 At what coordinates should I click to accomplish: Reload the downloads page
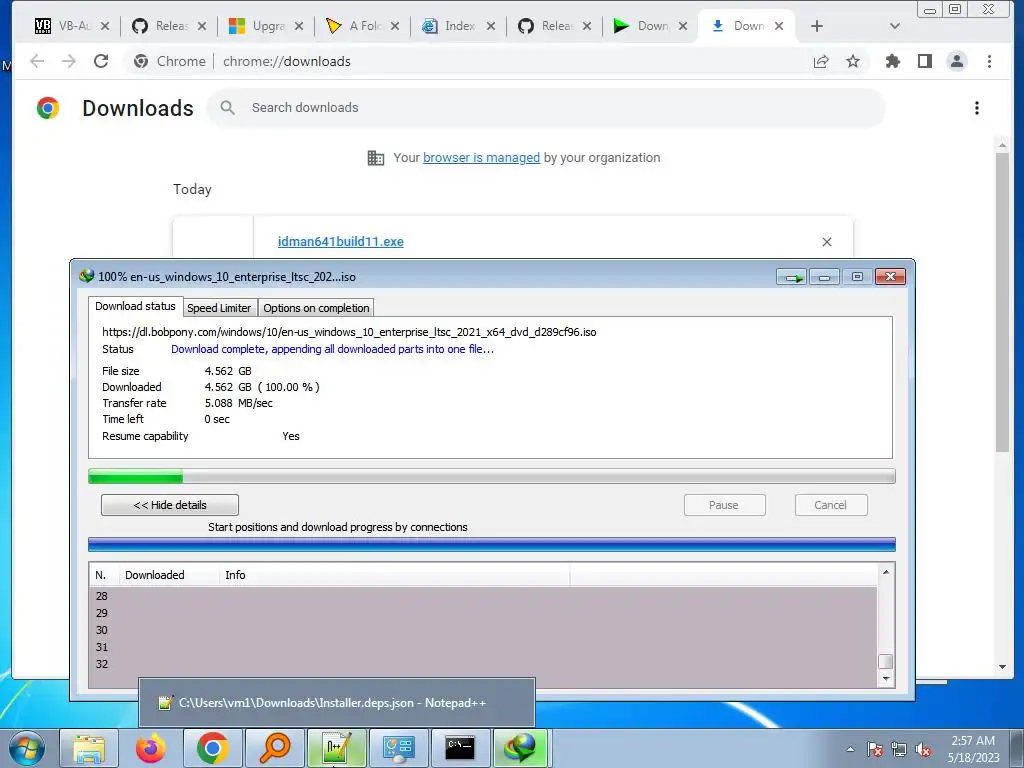pos(101,61)
